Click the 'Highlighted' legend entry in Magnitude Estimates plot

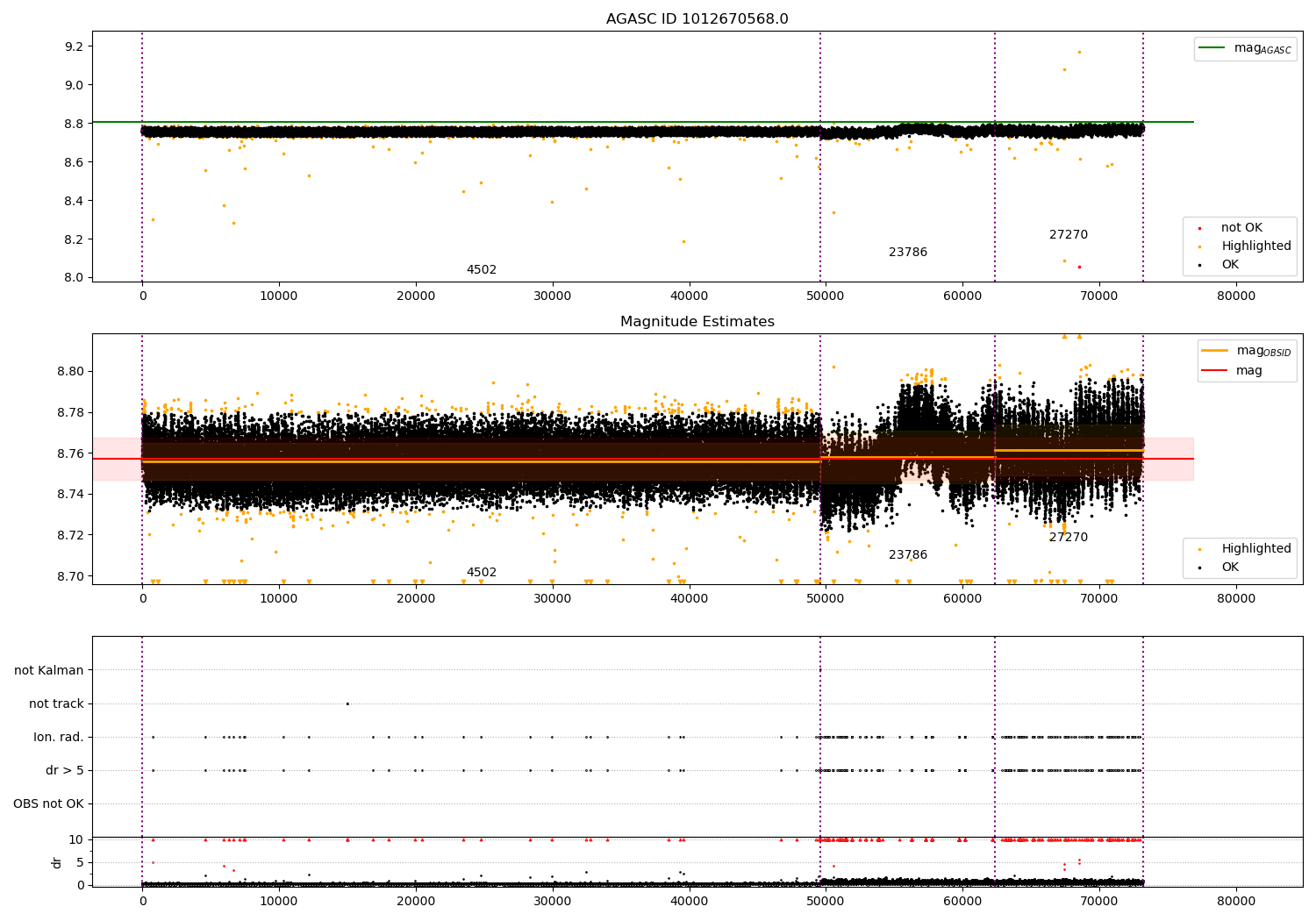click(x=1256, y=549)
